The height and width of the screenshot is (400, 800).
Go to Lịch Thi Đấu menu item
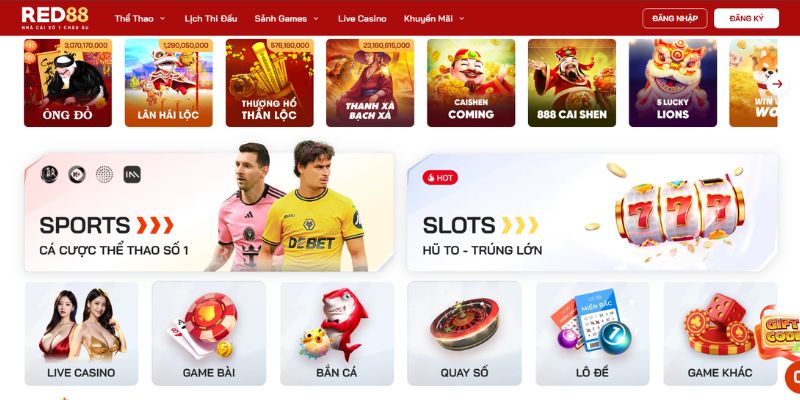pos(211,18)
